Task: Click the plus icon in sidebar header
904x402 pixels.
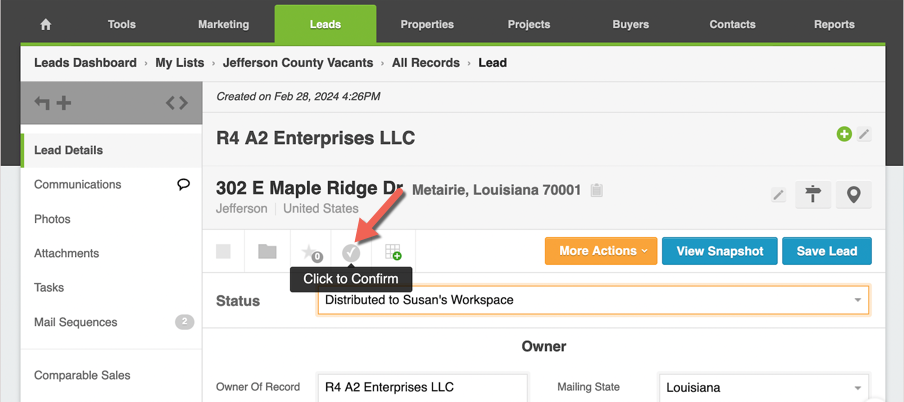Action: click(x=63, y=102)
